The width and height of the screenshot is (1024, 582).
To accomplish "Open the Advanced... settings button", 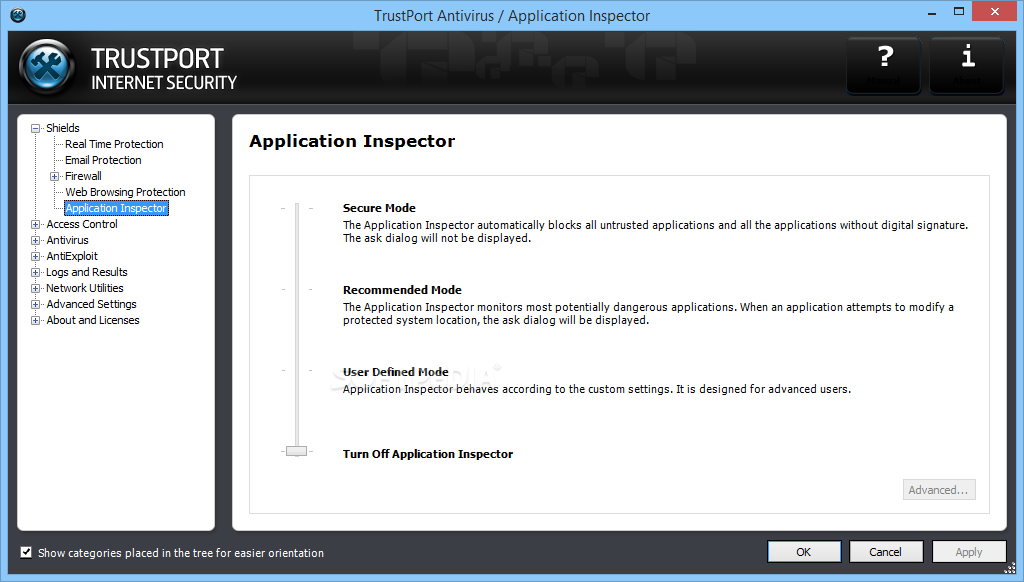I will point(938,490).
